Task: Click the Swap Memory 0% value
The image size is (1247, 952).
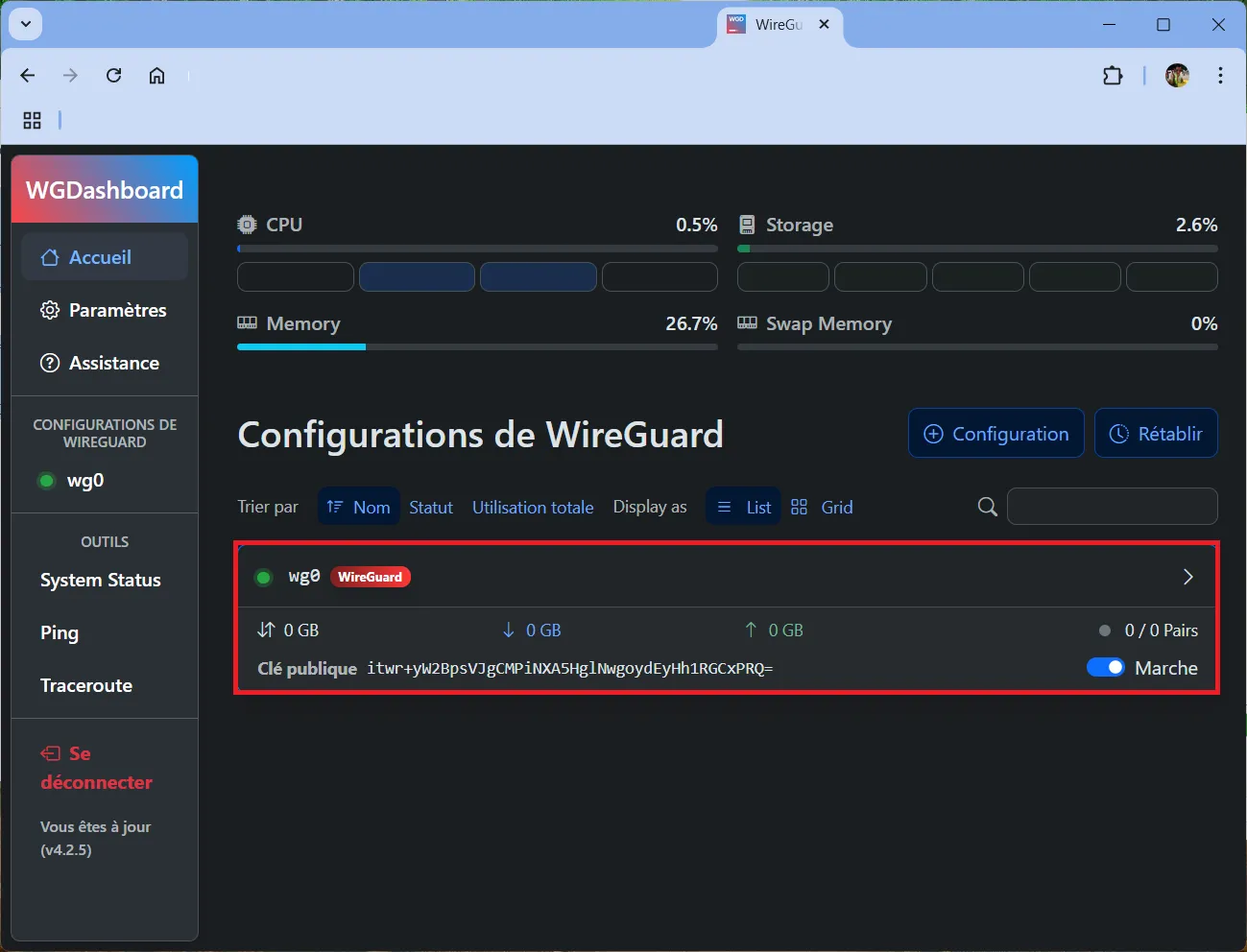Action: click(x=1204, y=323)
